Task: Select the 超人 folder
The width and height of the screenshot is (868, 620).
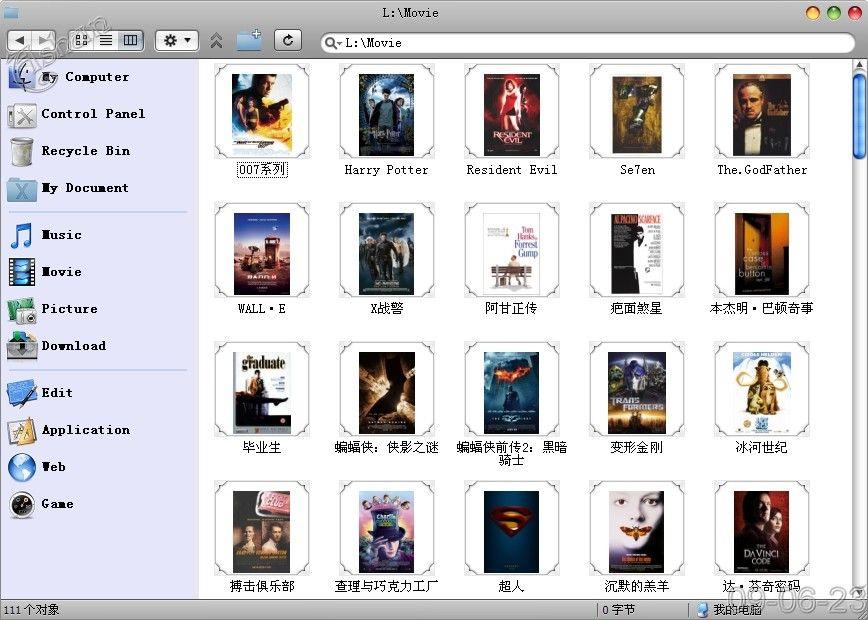Action: click(x=512, y=528)
